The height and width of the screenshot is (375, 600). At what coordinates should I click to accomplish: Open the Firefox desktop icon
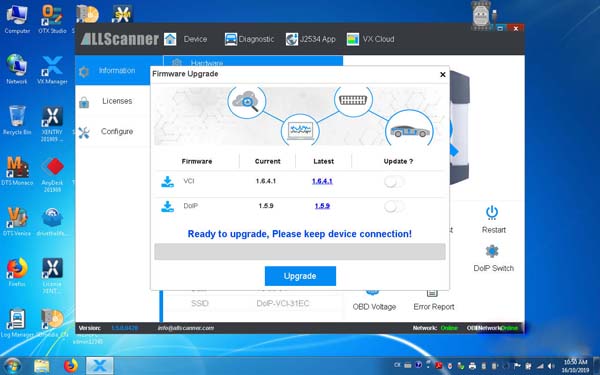pos(17,272)
